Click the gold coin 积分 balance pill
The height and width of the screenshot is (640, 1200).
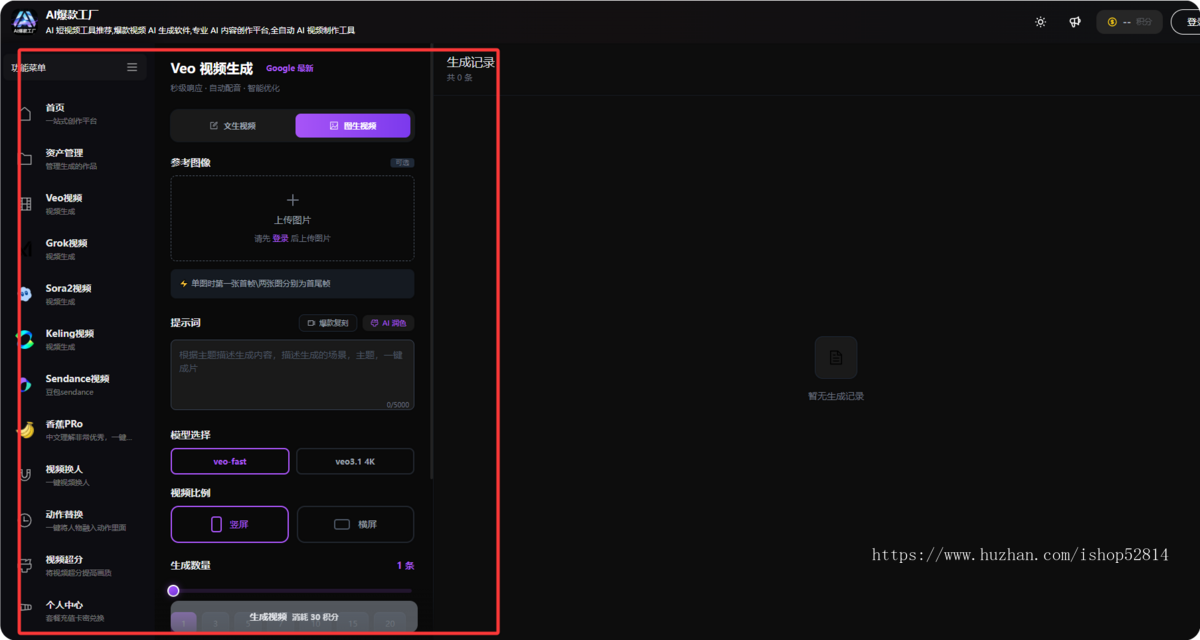pyautogui.click(x=1130, y=22)
